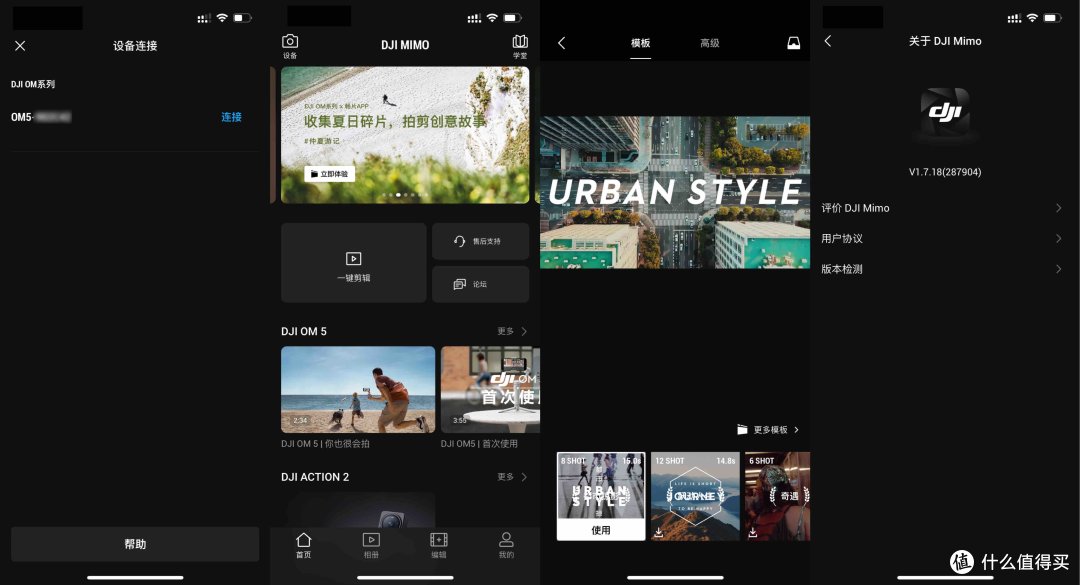Select the 模板 template tab
The height and width of the screenshot is (585, 1080).
(641, 43)
